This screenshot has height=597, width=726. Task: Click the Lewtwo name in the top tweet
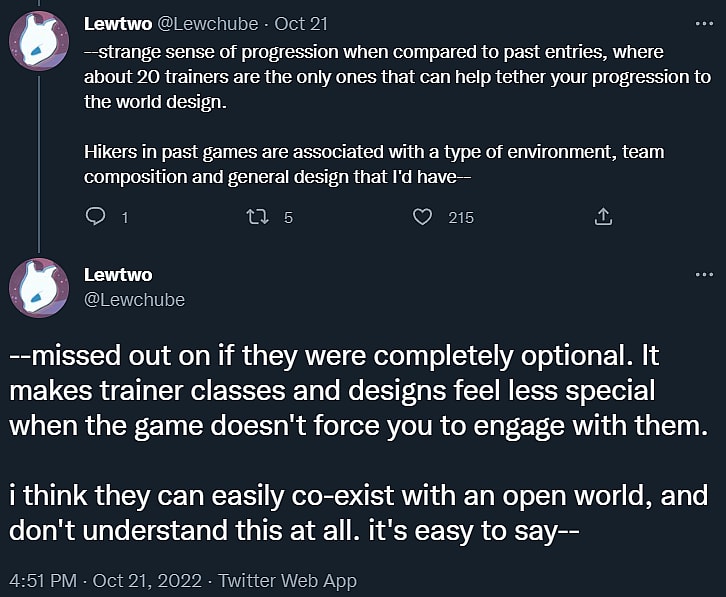[117, 23]
